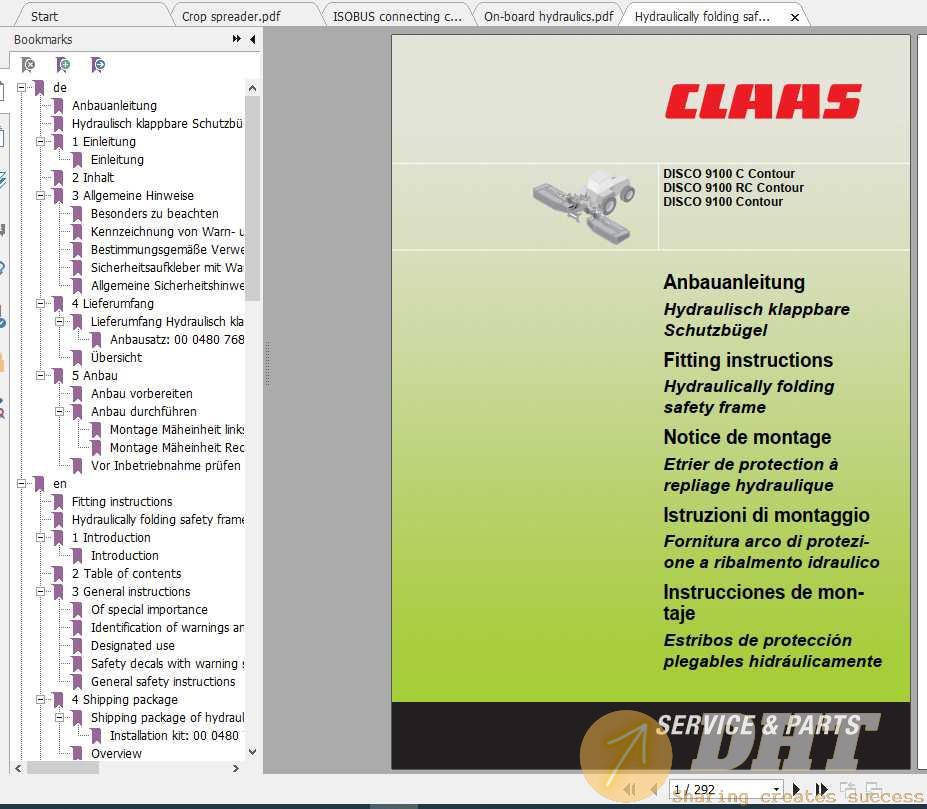Collapse 'Shipping package of hydraul' sub-node
Viewport: 927px width, 809px height.
[x=59, y=717]
